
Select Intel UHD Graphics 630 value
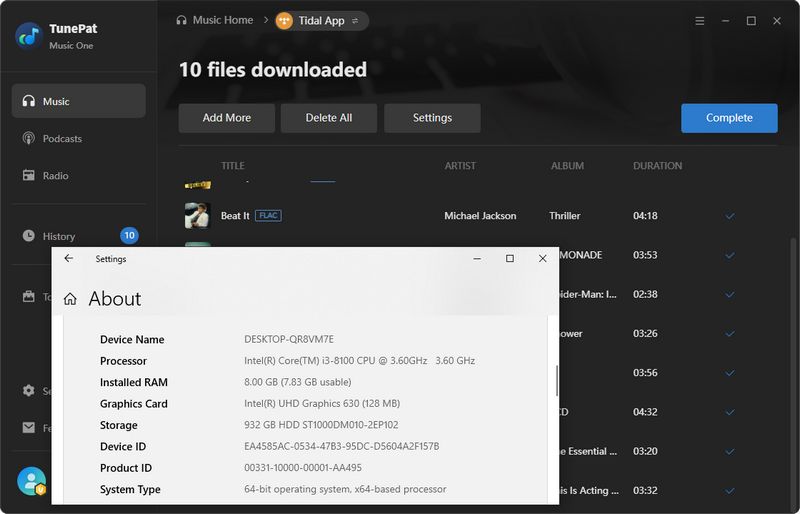pyautogui.click(x=322, y=404)
